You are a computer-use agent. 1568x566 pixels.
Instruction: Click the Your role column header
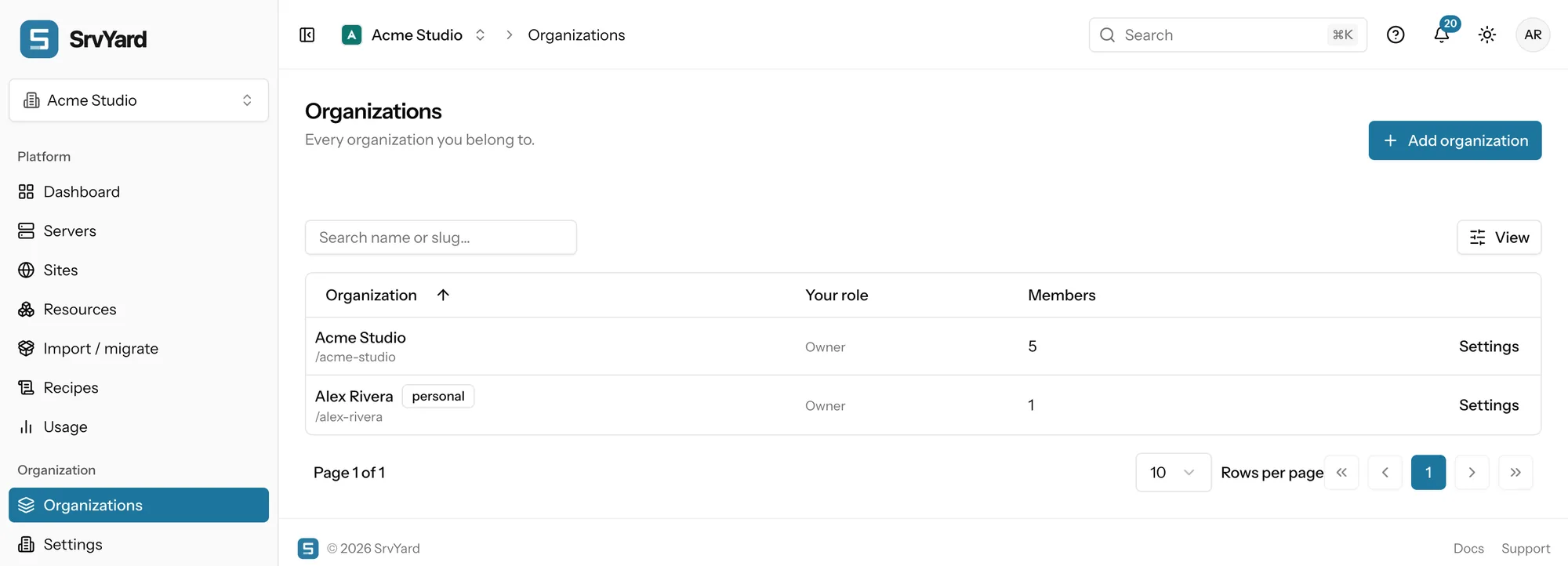[x=837, y=295]
